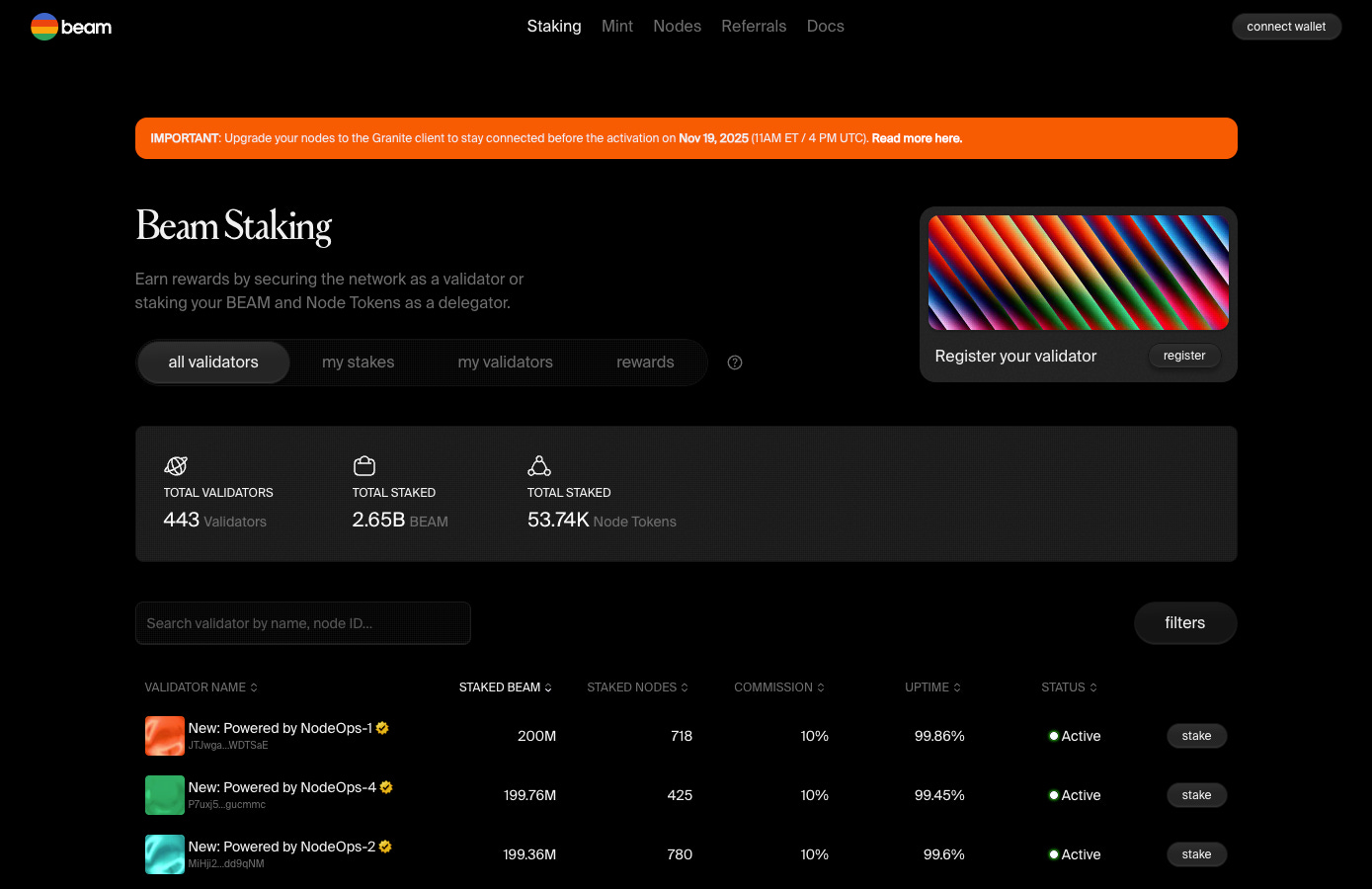Sort by Status column
The height and width of the screenshot is (889, 1372).
tap(1069, 687)
